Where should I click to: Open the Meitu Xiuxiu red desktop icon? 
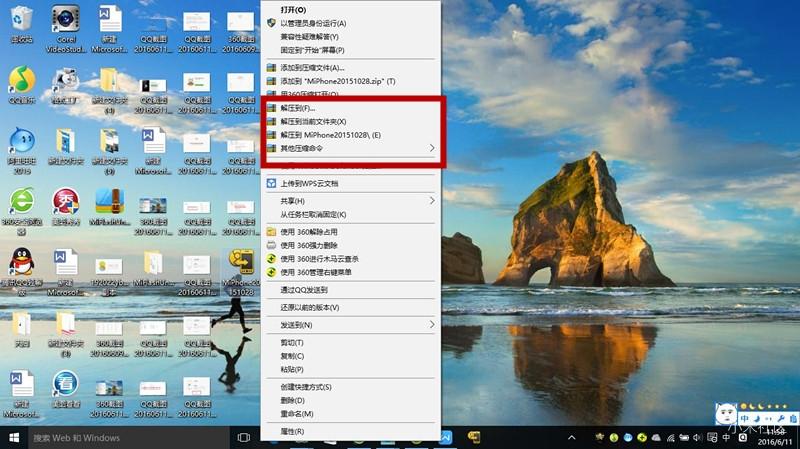click(65, 207)
